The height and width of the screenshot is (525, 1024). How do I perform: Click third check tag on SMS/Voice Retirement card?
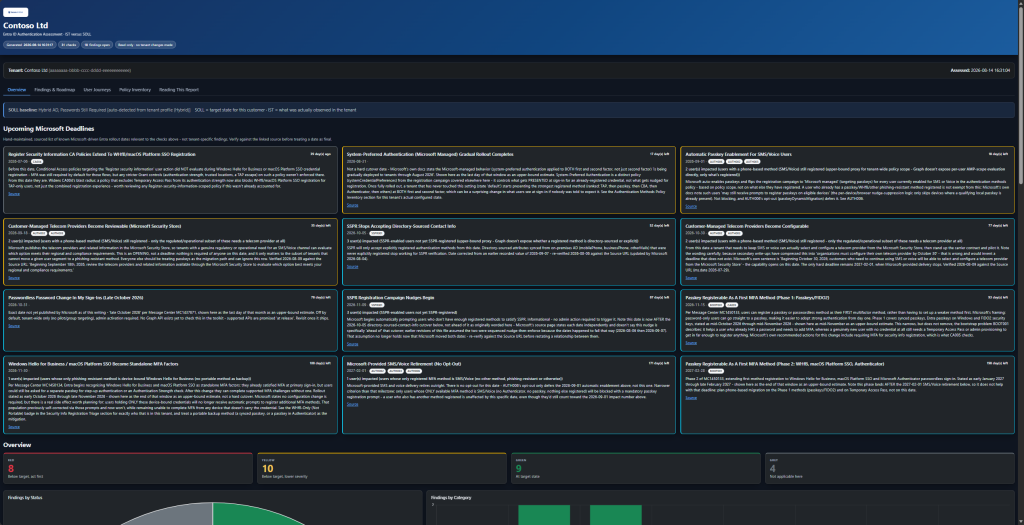click(x=414, y=371)
